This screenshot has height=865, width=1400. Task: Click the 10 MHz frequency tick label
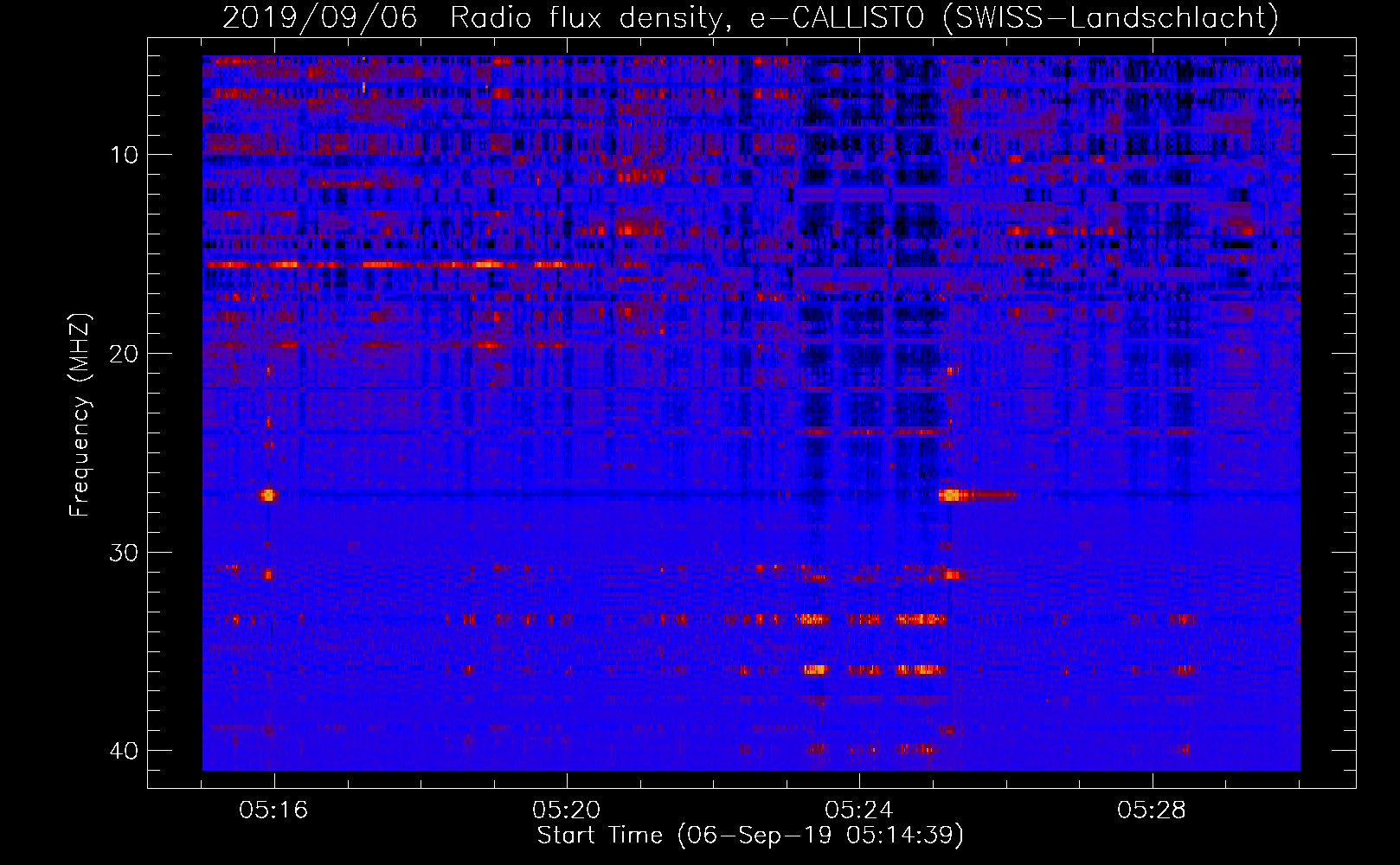[124, 155]
